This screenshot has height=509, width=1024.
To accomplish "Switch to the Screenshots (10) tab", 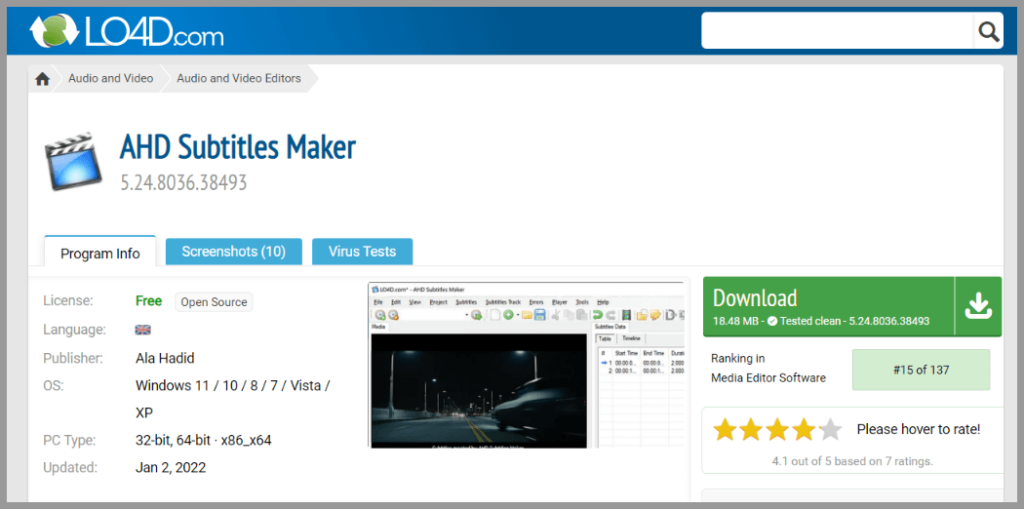I will pyautogui.click(x=234, y=252).
